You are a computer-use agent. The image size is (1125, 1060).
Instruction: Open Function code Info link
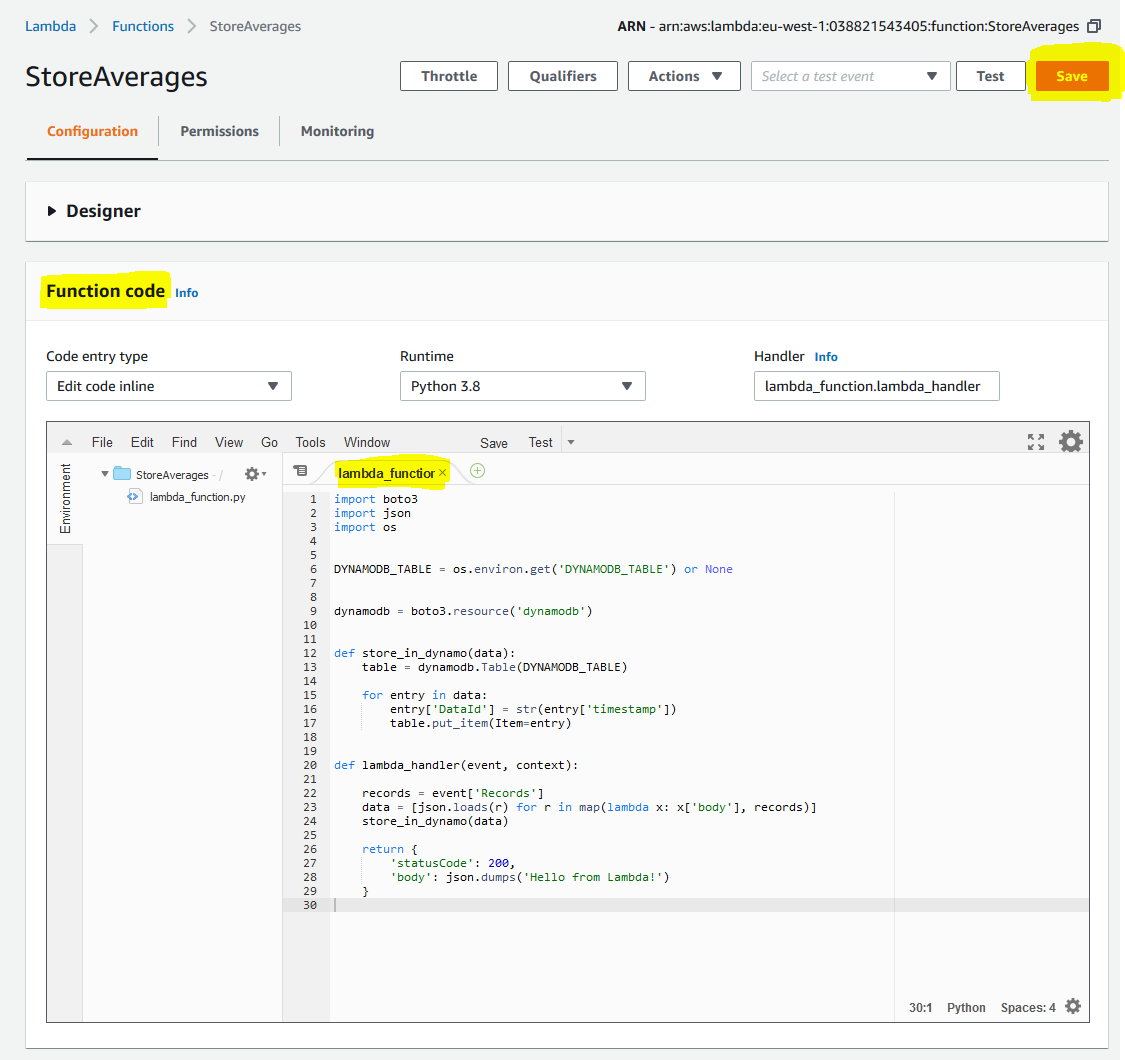[x=187, y=293]
